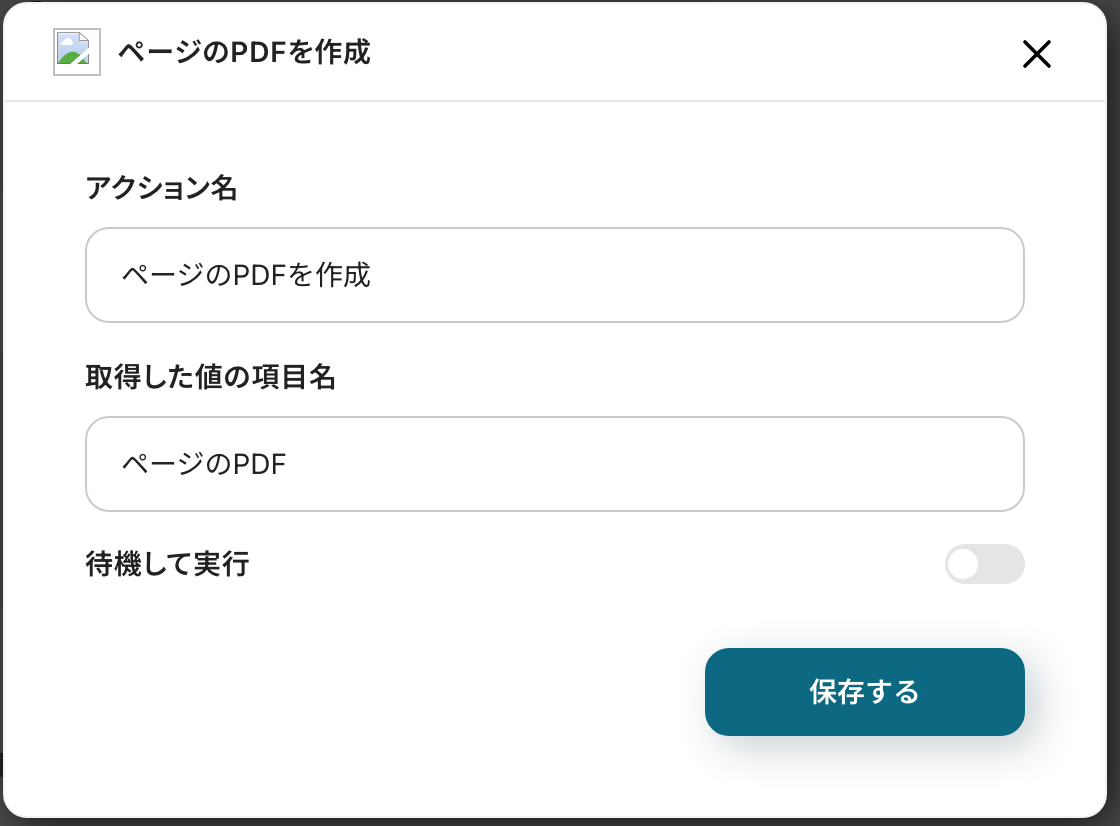This screenshot has height=826, width=1120.
Task: Click the 待機して実行 label text
Action: (167, 565)
